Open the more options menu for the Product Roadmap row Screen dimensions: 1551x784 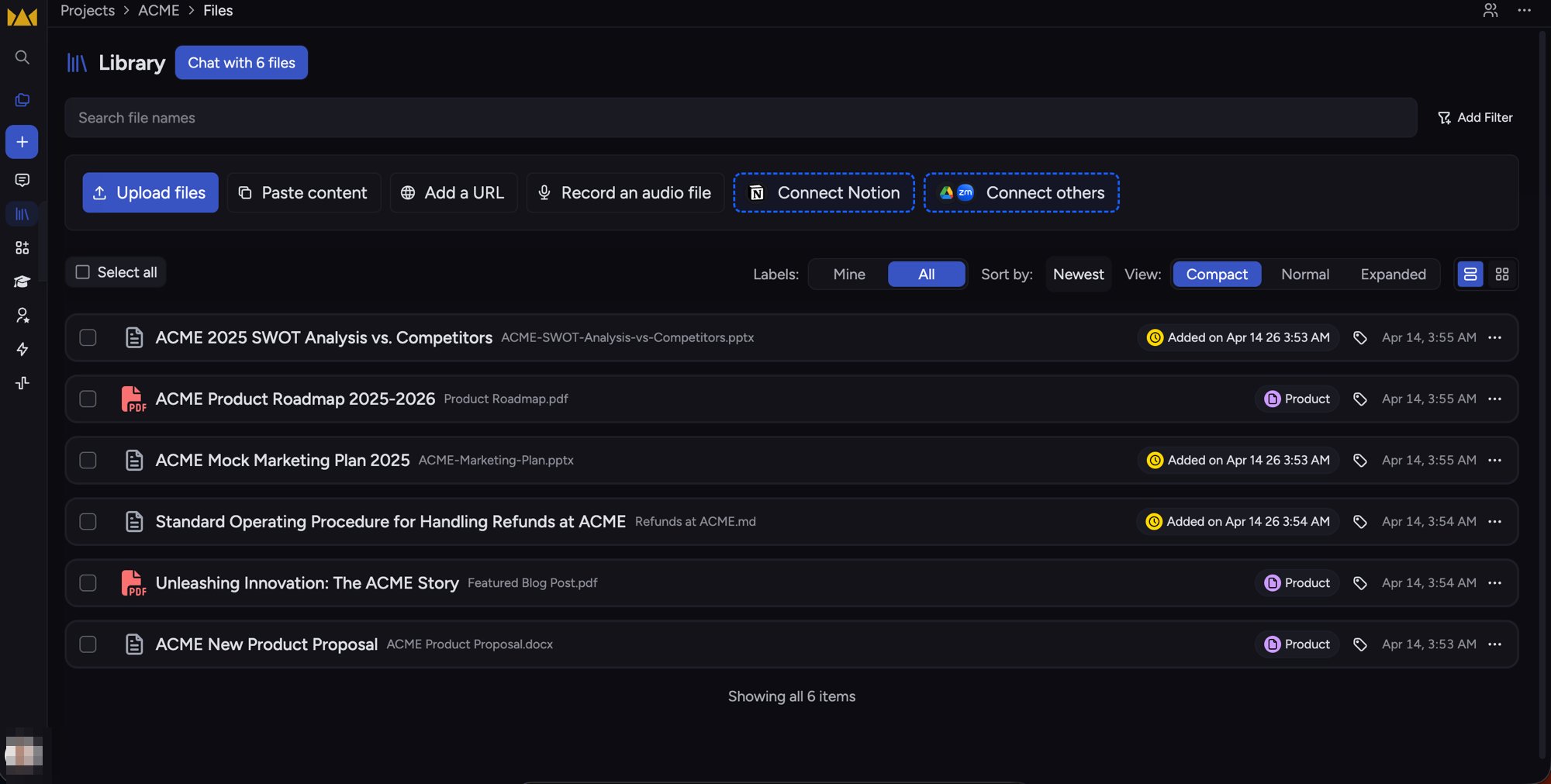pos(1495,399)
